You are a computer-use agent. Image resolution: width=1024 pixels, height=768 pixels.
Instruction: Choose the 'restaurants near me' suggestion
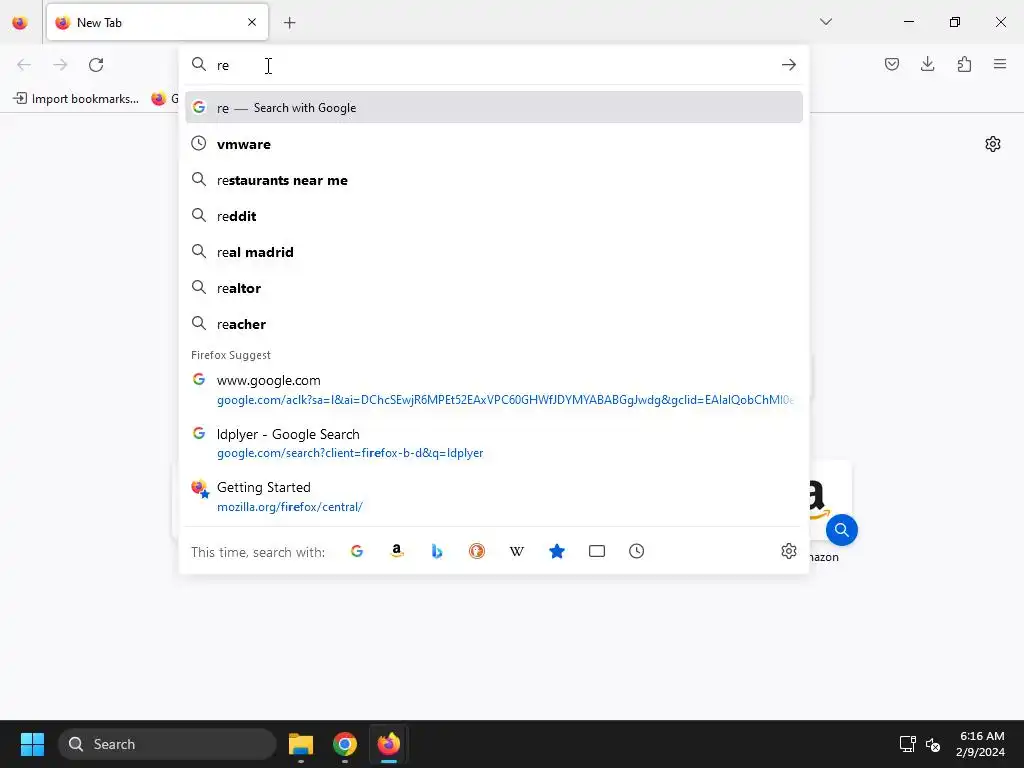(x=494, y=180)
